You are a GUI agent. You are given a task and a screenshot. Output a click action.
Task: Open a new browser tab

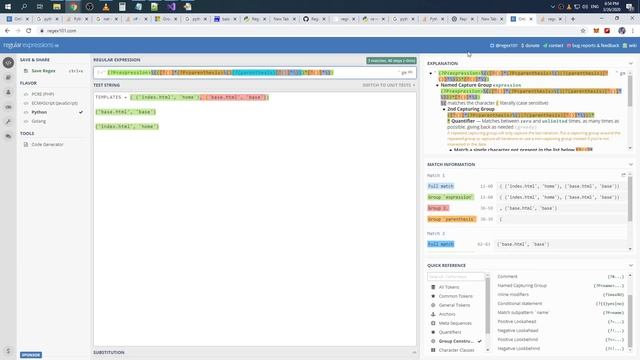click(573, 19)
